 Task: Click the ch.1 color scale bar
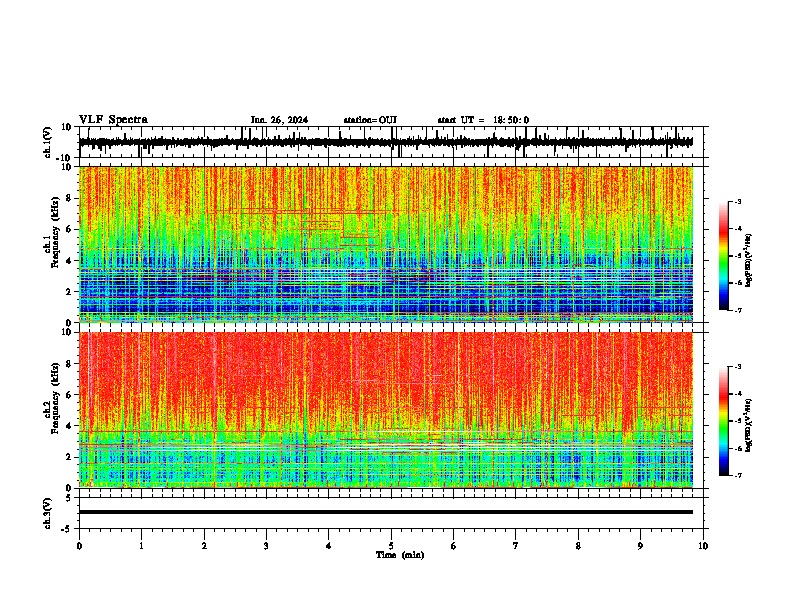723,256
